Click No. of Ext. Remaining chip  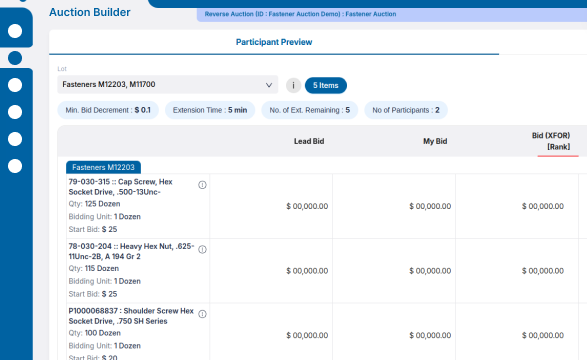pos(310,110)
